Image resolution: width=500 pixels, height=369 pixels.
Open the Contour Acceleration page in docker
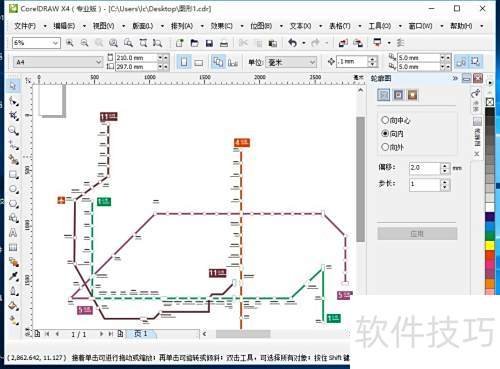[412, 95]
